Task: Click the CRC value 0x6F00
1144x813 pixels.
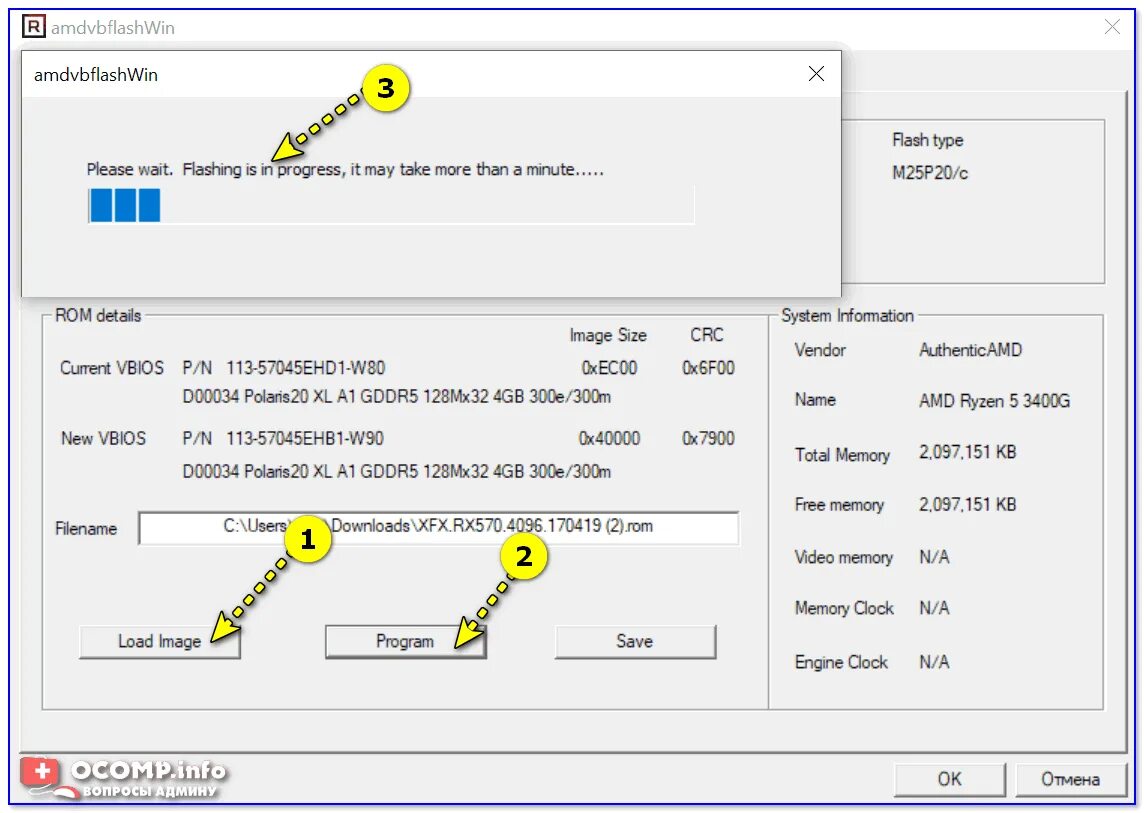Action: click(708, 368)
